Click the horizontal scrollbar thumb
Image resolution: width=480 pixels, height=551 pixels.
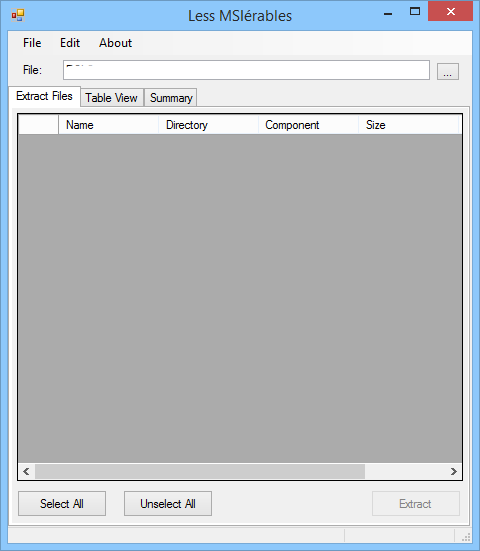point(200,471)
